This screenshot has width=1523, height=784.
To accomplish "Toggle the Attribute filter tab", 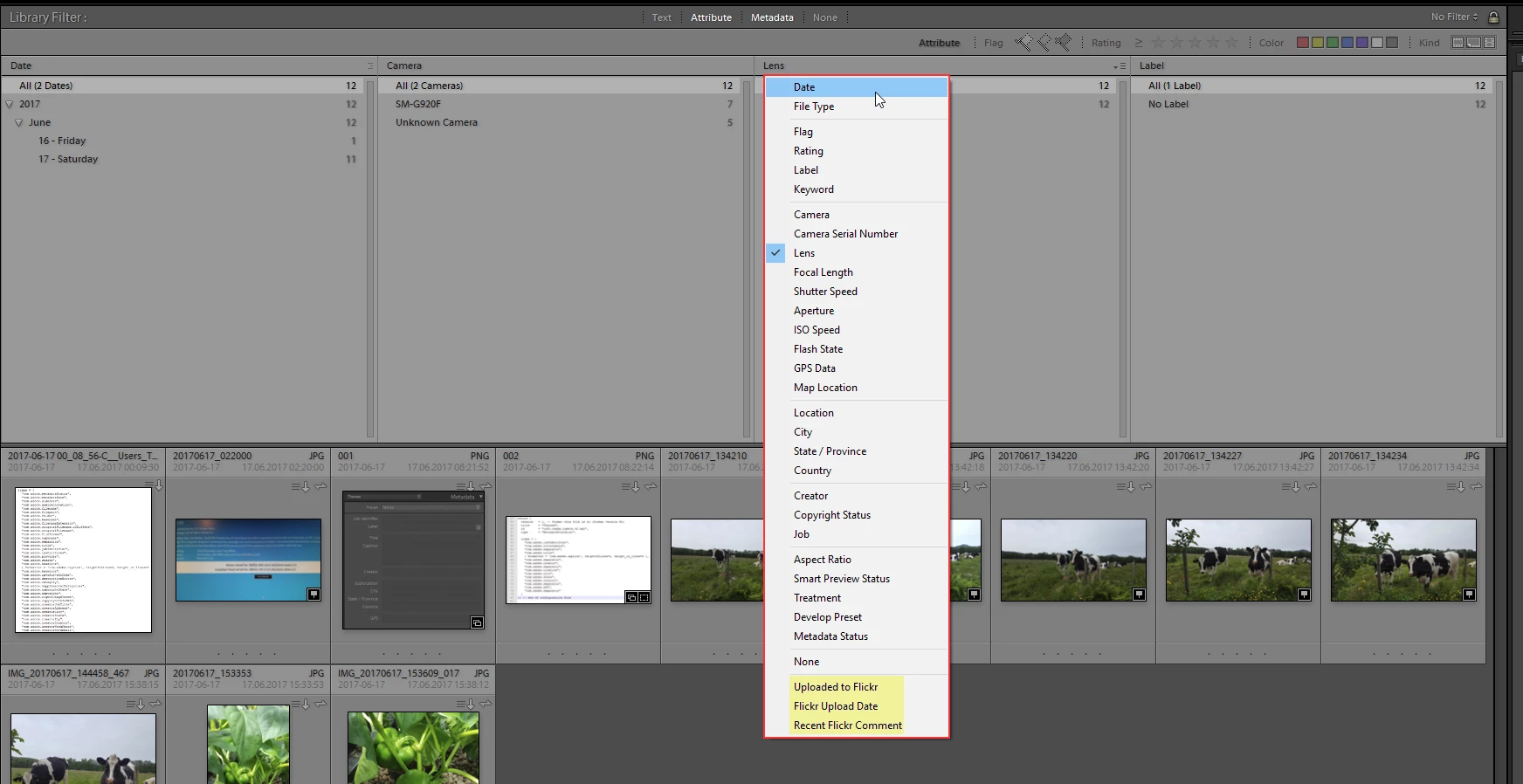I will [x=711, y=17].
